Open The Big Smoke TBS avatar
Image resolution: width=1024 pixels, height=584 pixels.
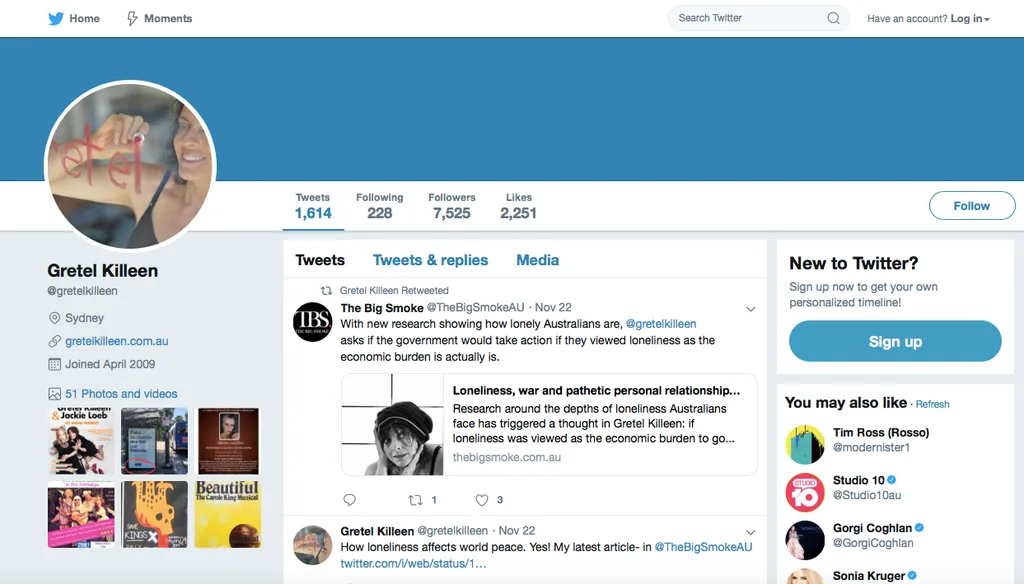pos(312,322)
